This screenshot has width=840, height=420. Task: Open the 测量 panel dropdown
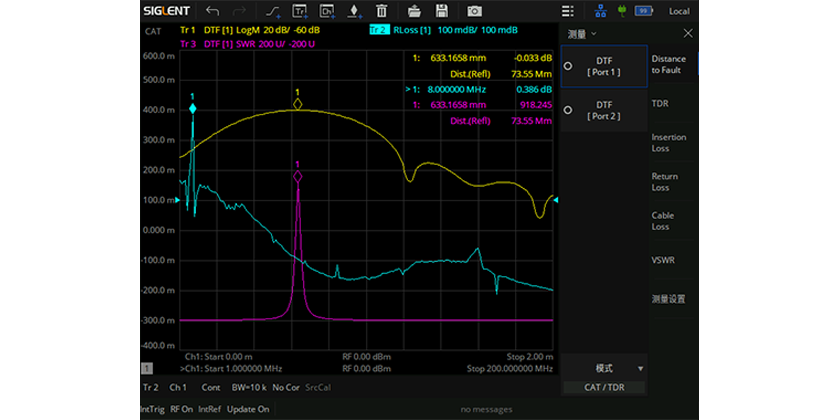(x=582, y=34)
